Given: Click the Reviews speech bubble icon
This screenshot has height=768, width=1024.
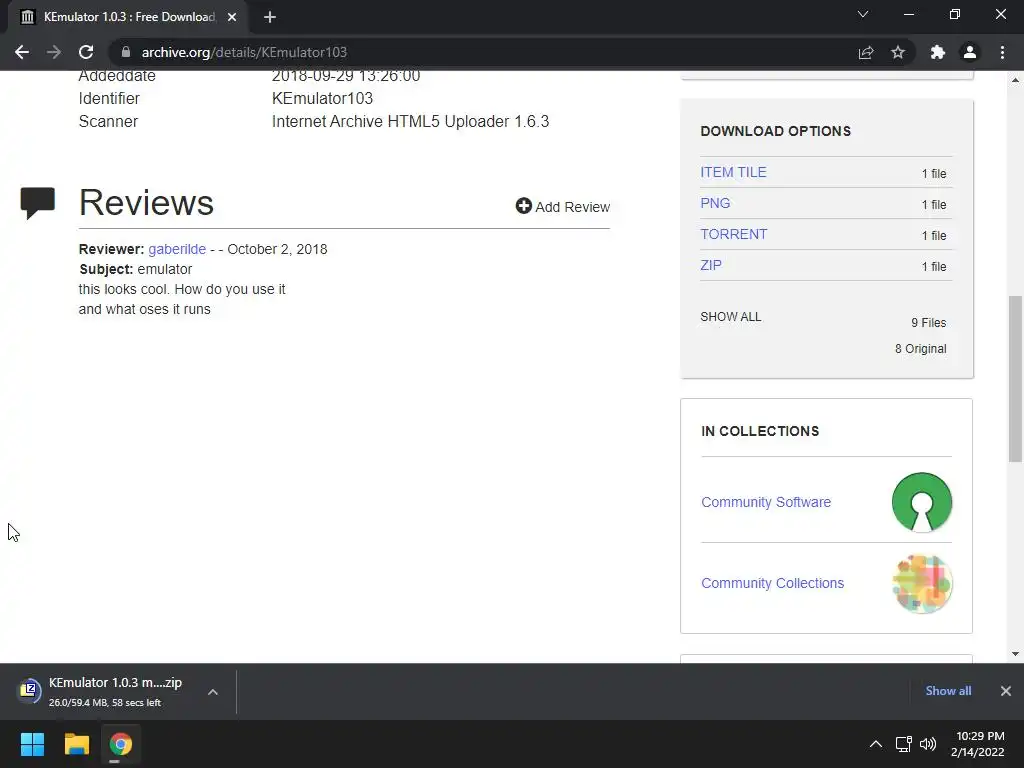Looking at the screenshot, I should (x=38, y=202).
